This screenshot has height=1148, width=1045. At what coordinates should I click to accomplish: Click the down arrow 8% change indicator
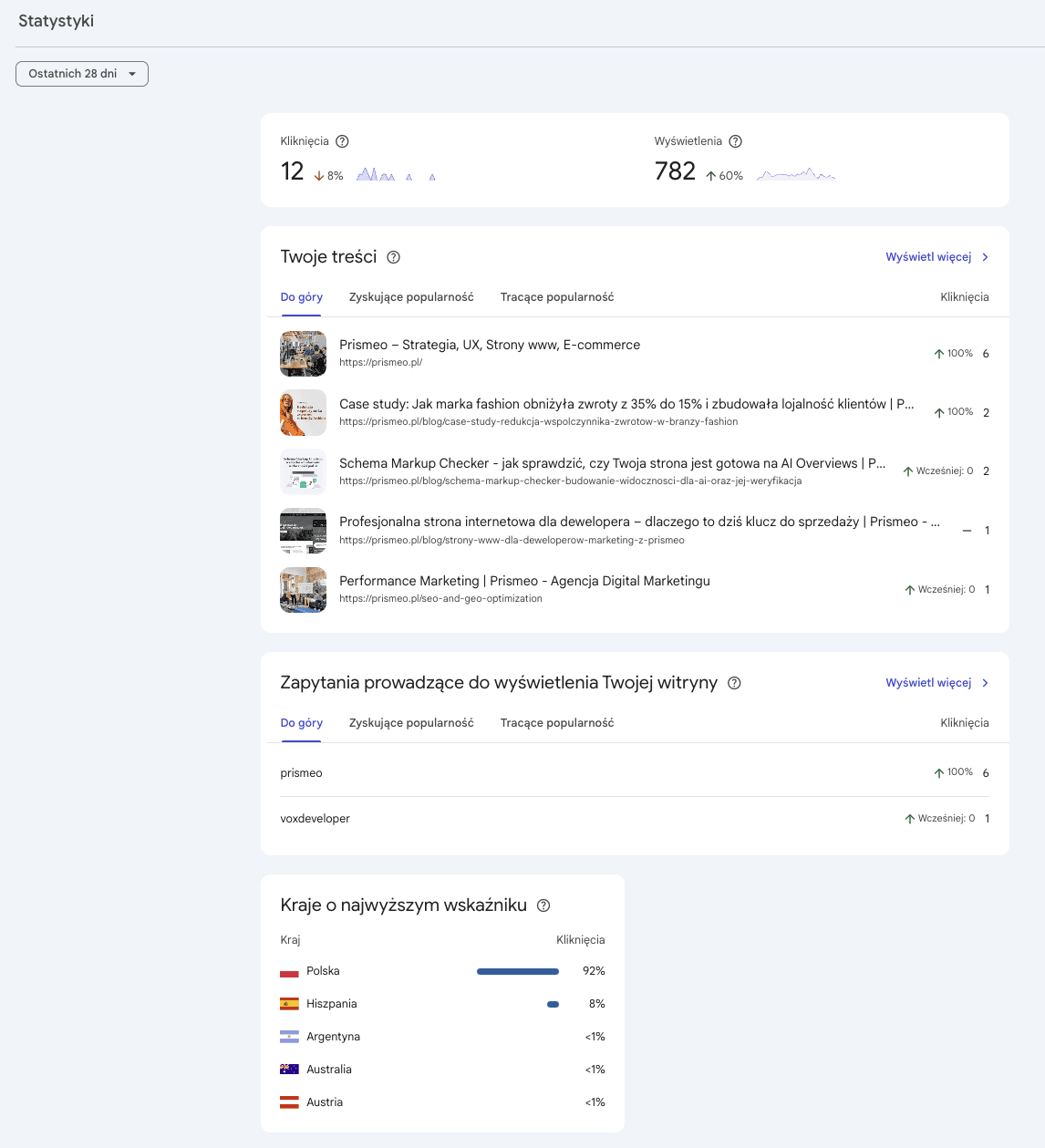tap(328, 176)
